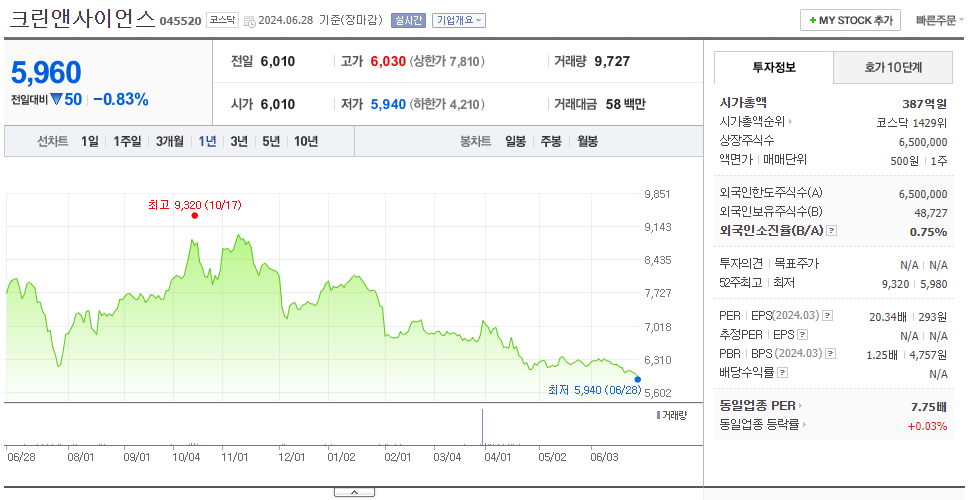Click the 거래량 legend in the volume chart
968x500 pixels.
[671, 415]
